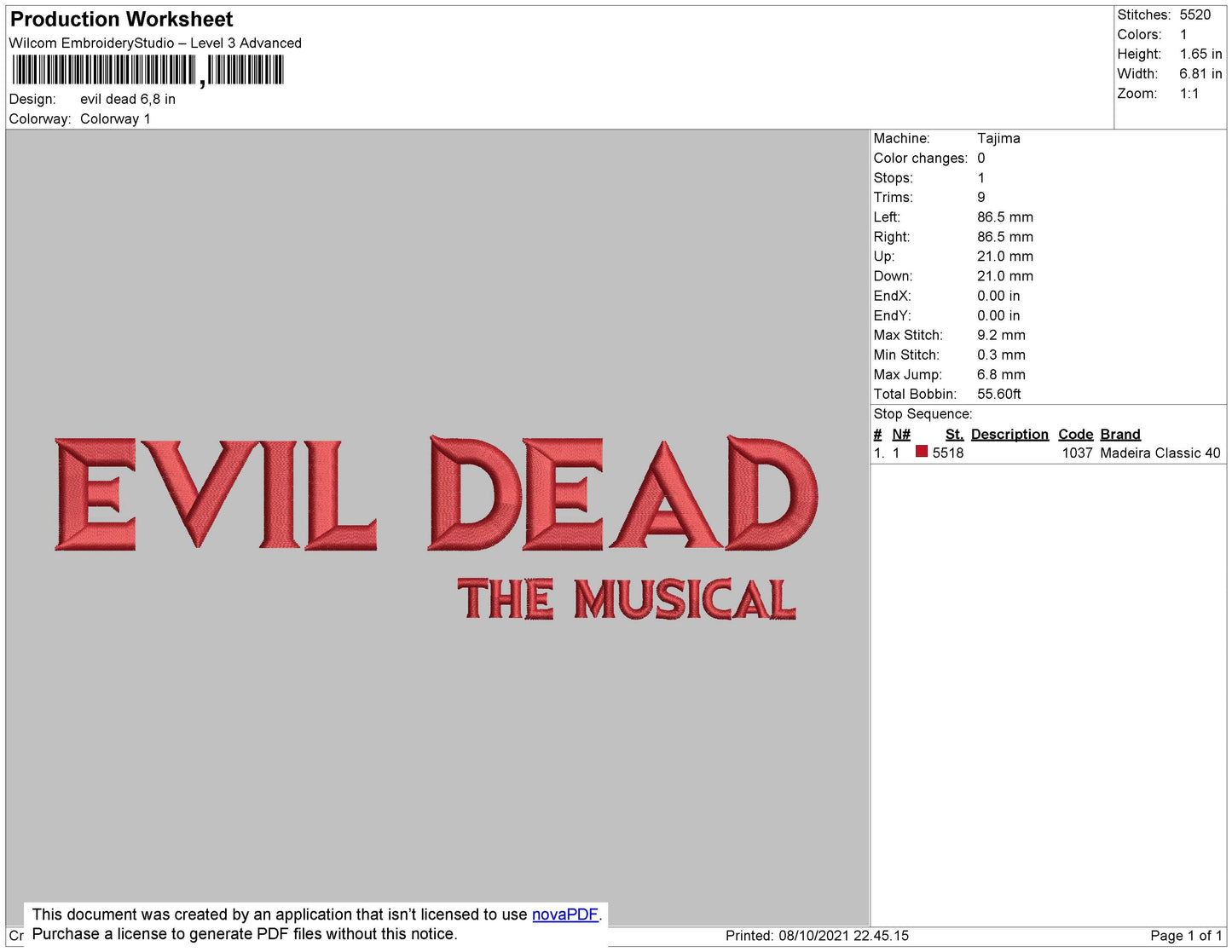1232x952 pixels.
Task: Click the 'N#' column header
Action: point(901,434)
